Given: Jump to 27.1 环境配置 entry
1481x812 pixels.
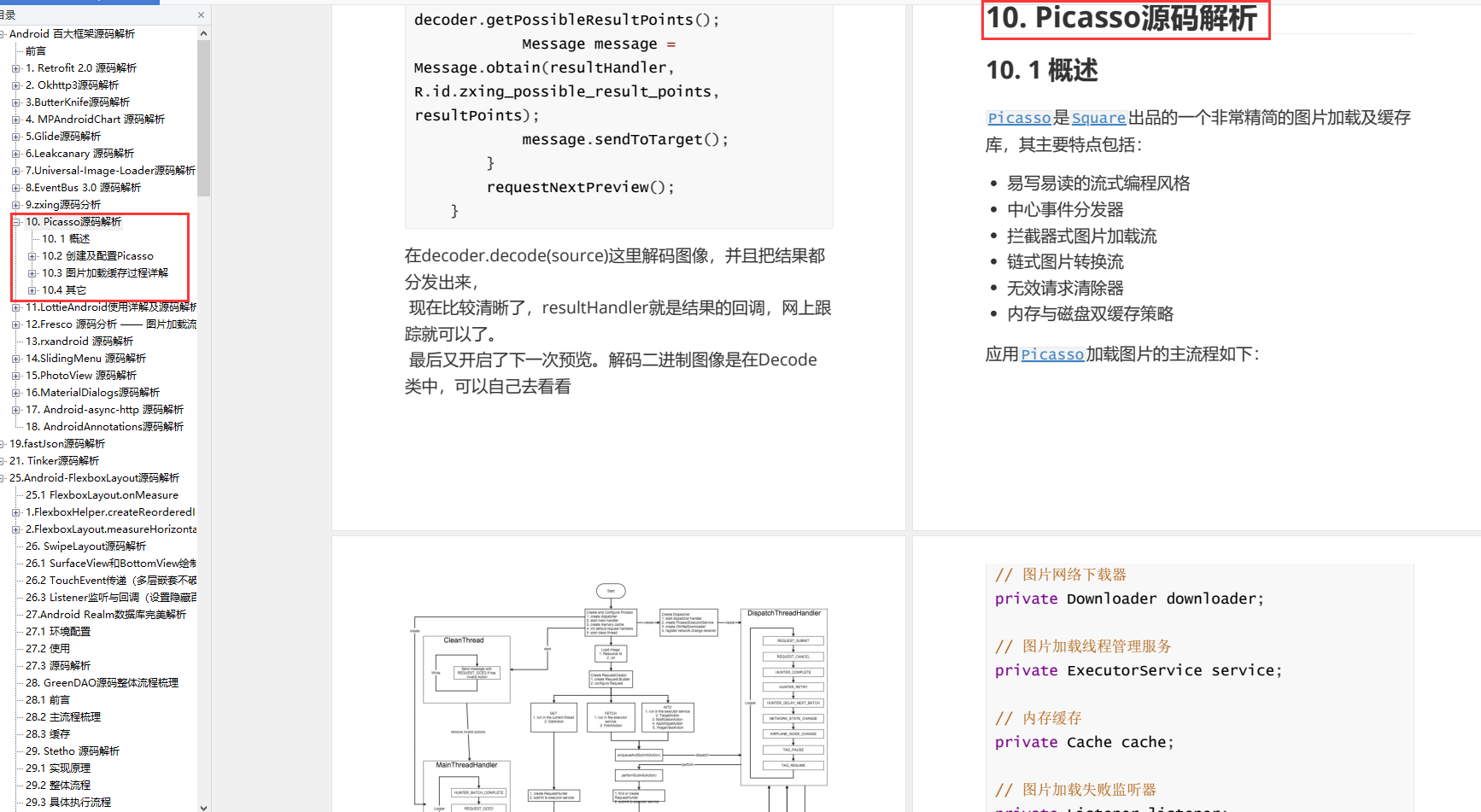Looking at the screenshot, I should click(x=58, y=632).
